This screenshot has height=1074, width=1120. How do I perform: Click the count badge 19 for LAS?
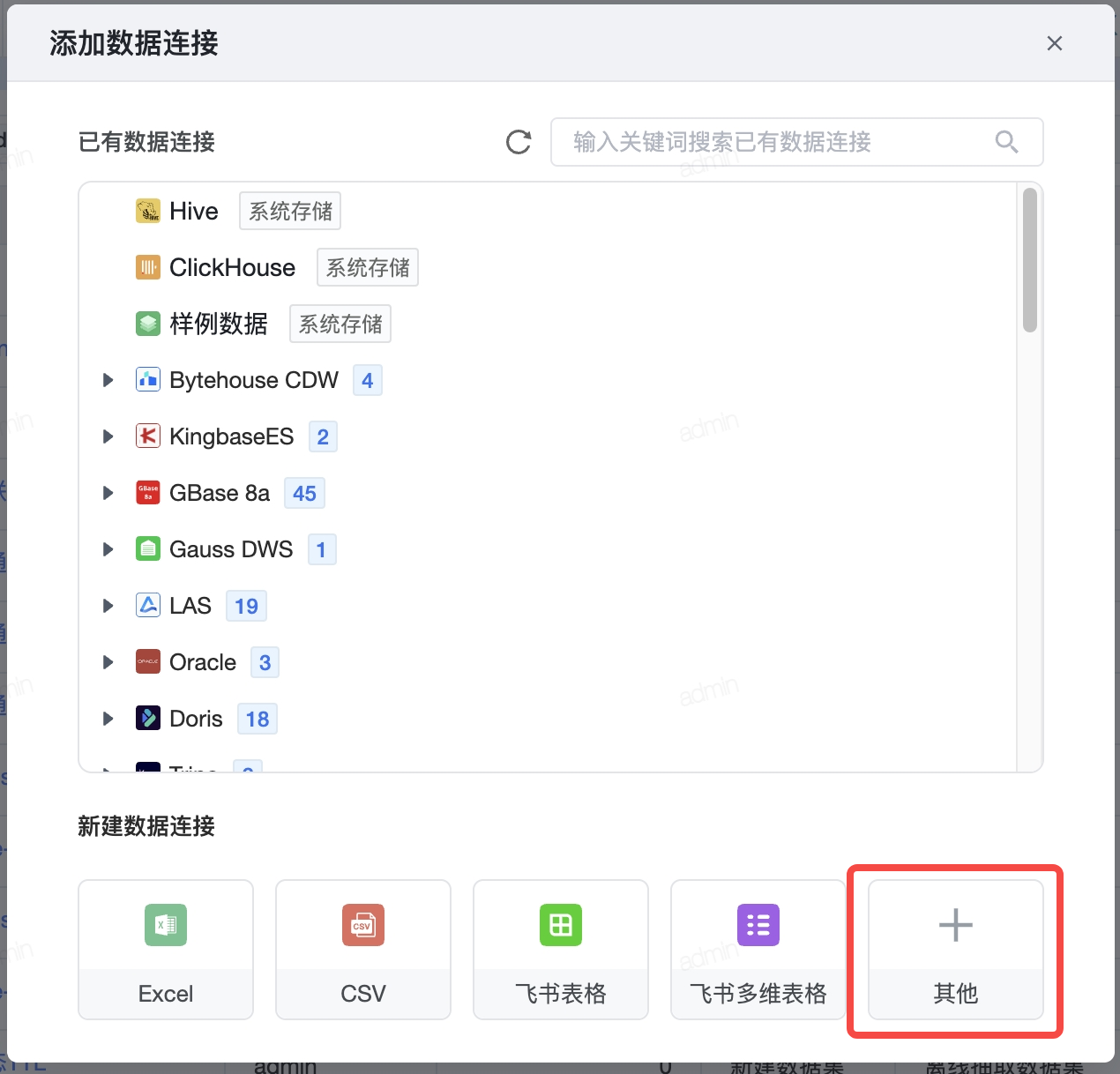click(x=246, y=606)
